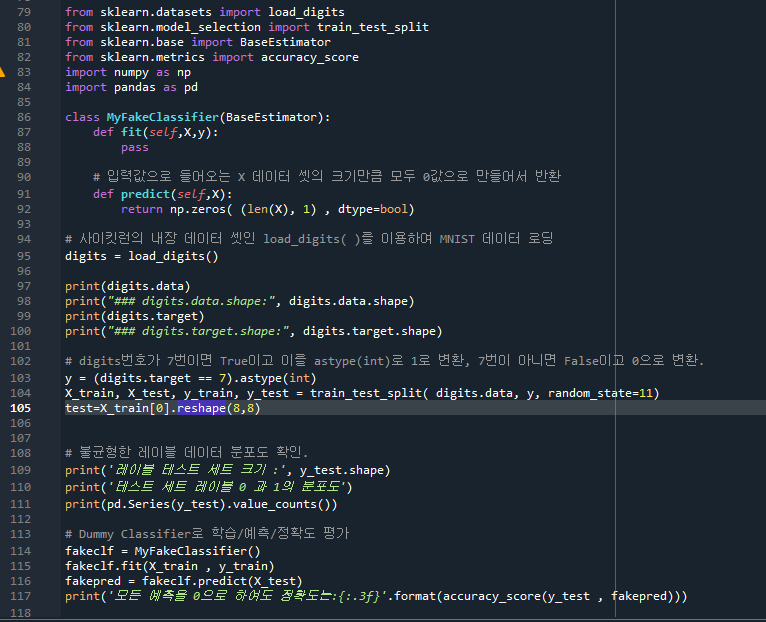766x622 pixels.
Task: Click the class name MyFakeClassifier on line 86
Action: point(163,117)
